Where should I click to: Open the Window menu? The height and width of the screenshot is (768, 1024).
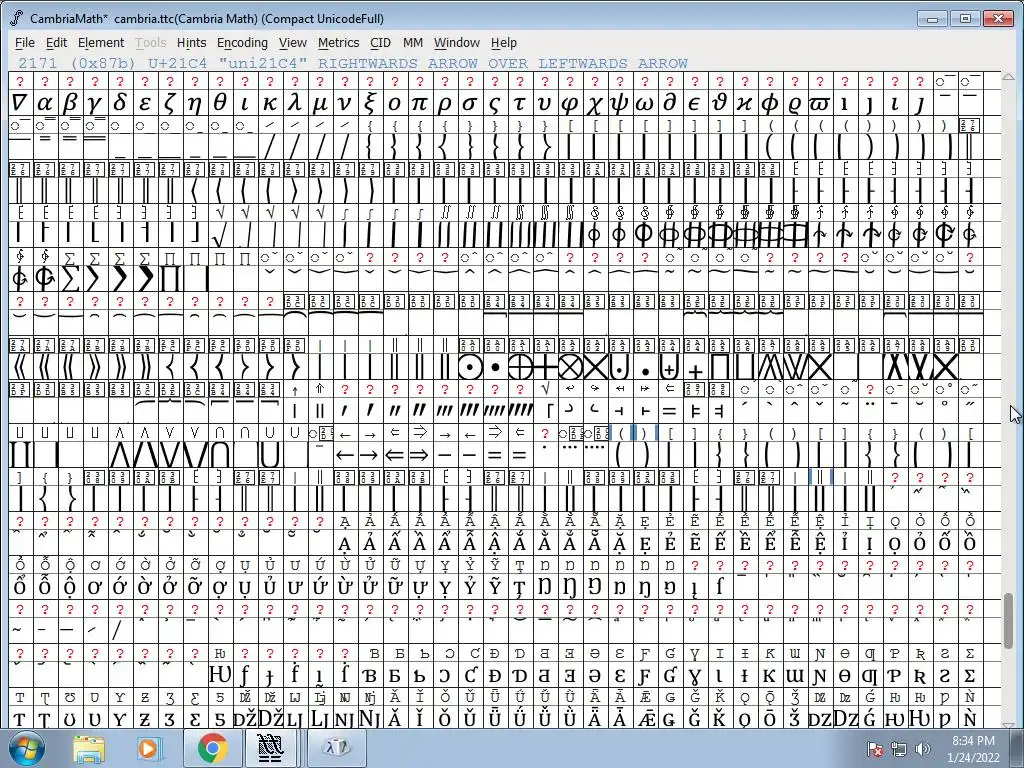click(x=456, y=42)
